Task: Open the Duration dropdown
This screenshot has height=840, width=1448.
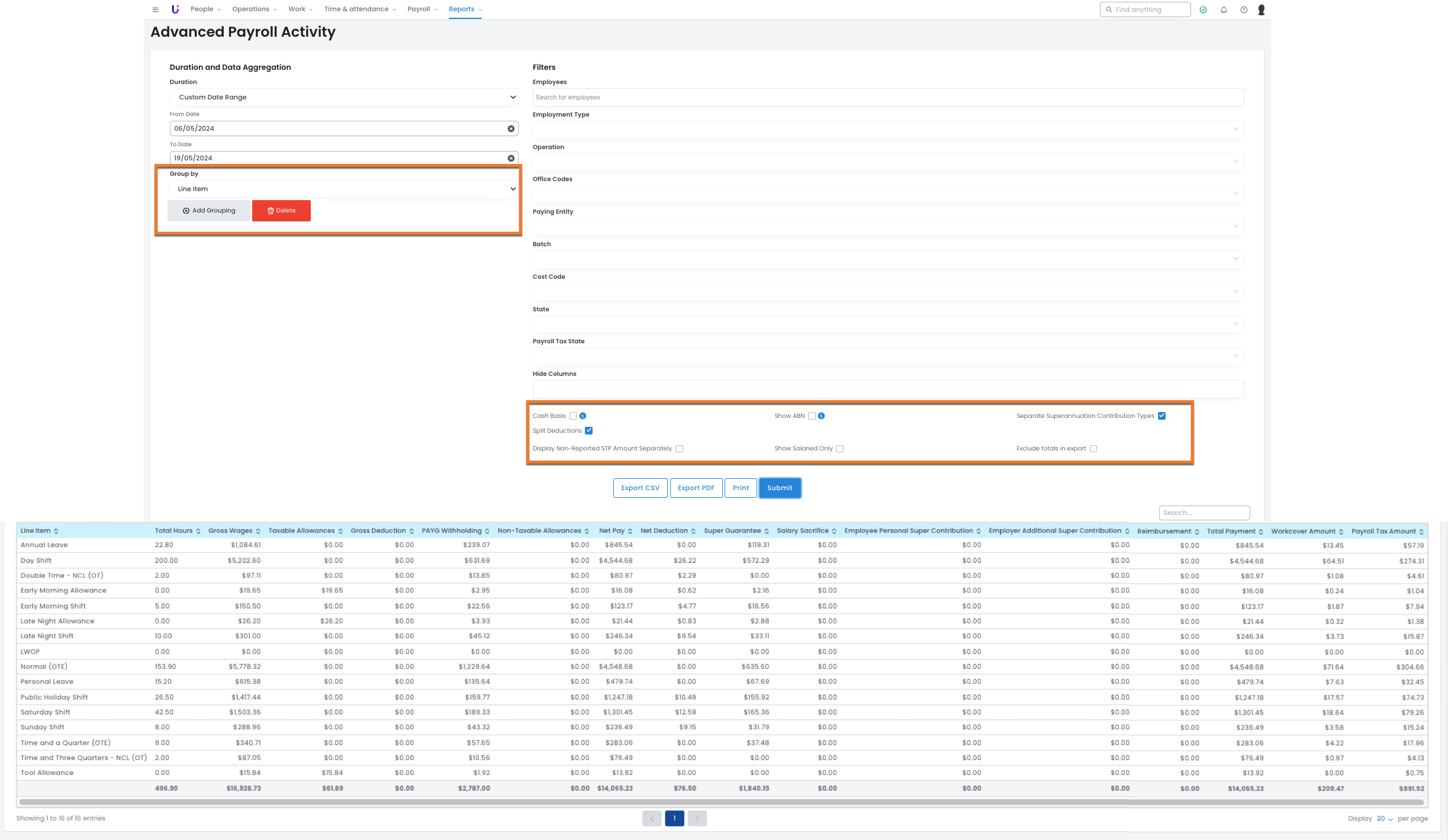Action: [x=344, y=97]
